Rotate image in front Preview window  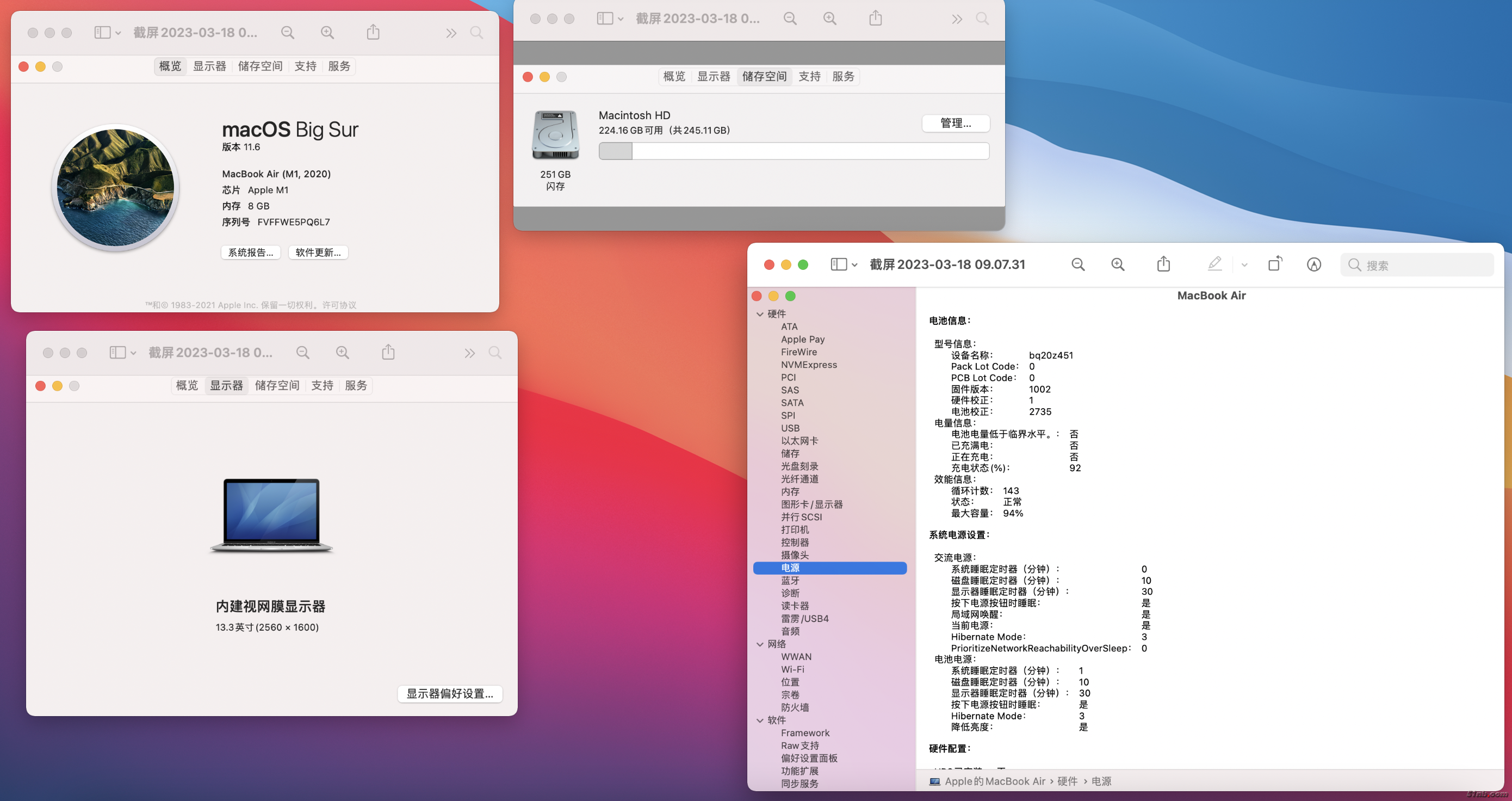[x=1275, y=264]
